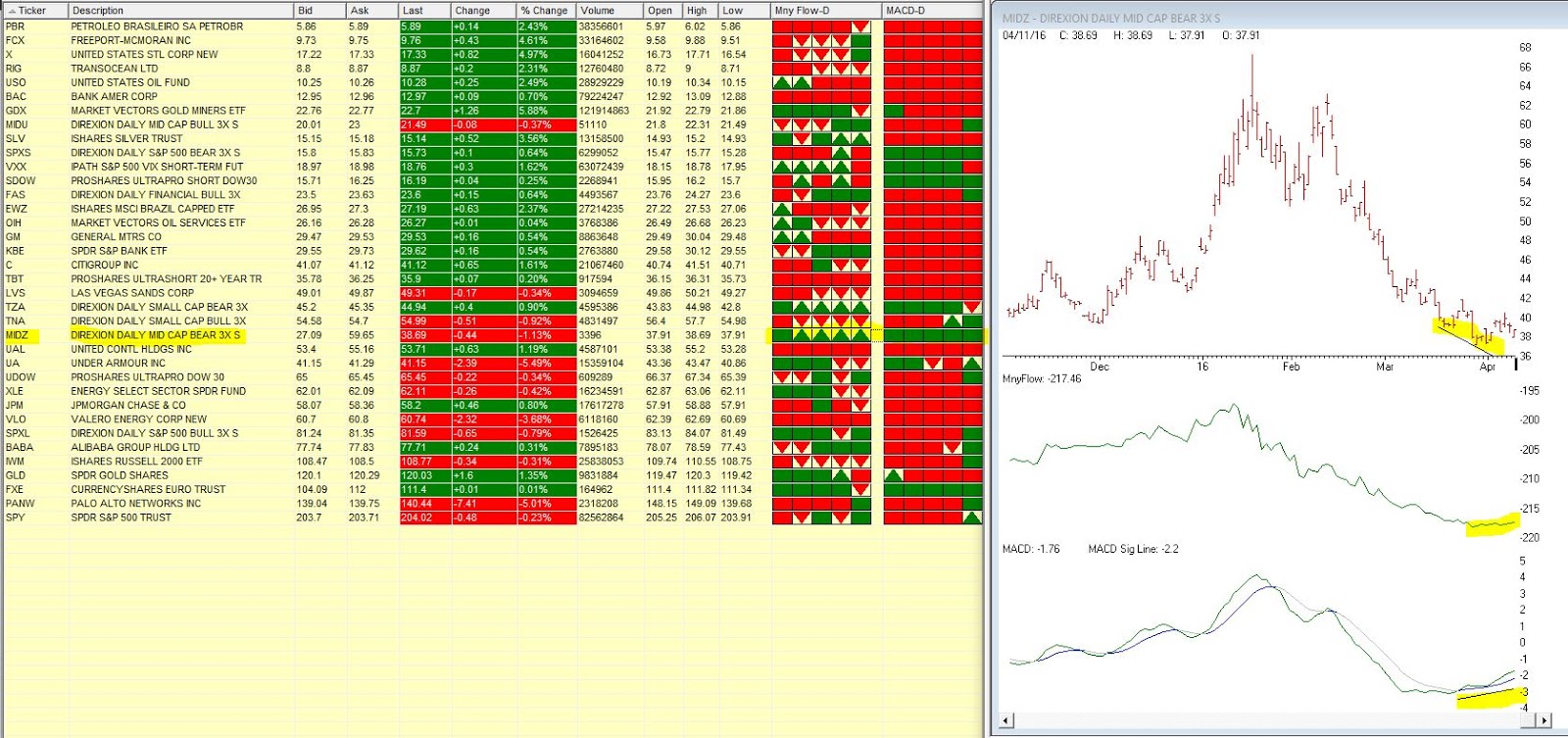Select DIREXION DAILY MID CAP BEAR 3X S description
The width and height of the screenshot is (1568, 738).
pos(155,335)
